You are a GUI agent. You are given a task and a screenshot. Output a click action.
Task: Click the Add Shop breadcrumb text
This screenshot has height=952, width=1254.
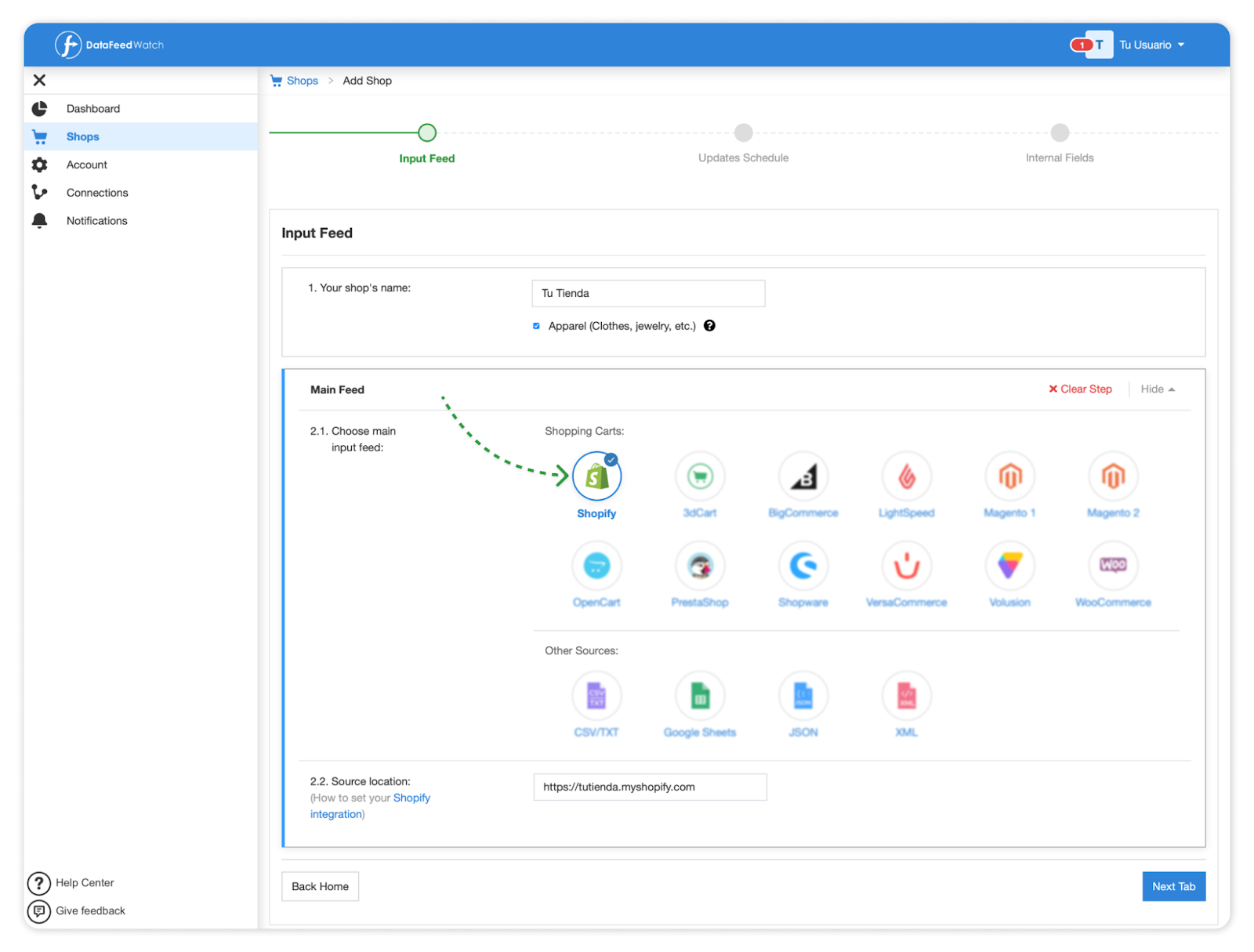click(x=367, y=81)
